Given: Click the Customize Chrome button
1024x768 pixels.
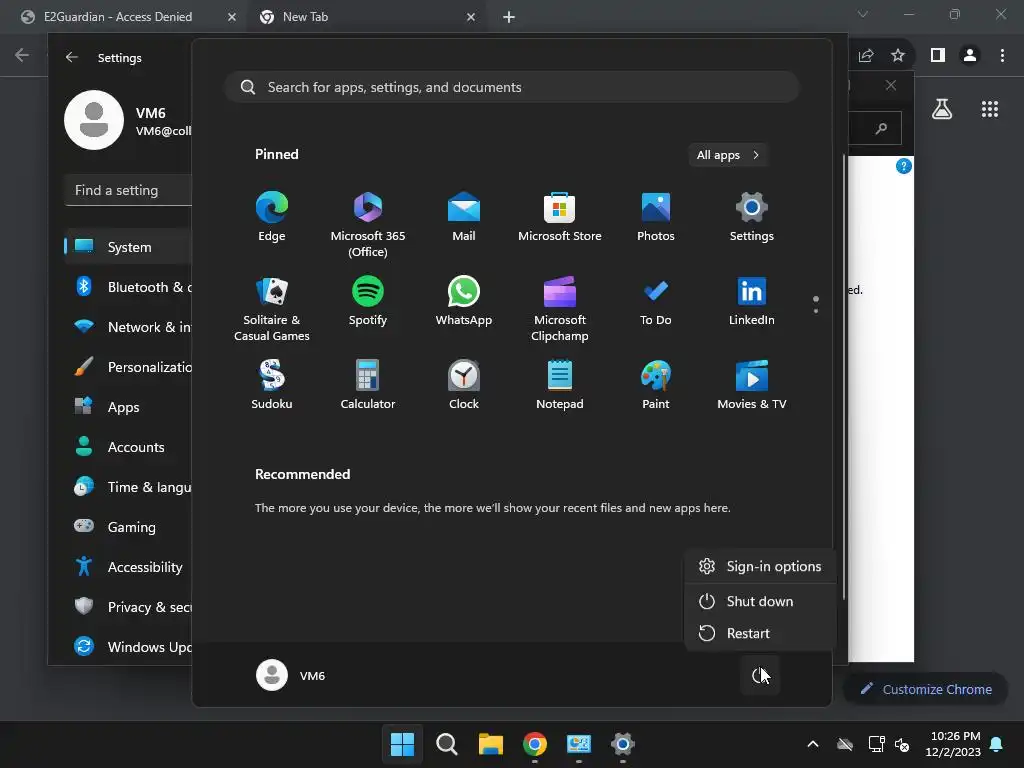Looking at the screenshot, I should pos(926,689).
